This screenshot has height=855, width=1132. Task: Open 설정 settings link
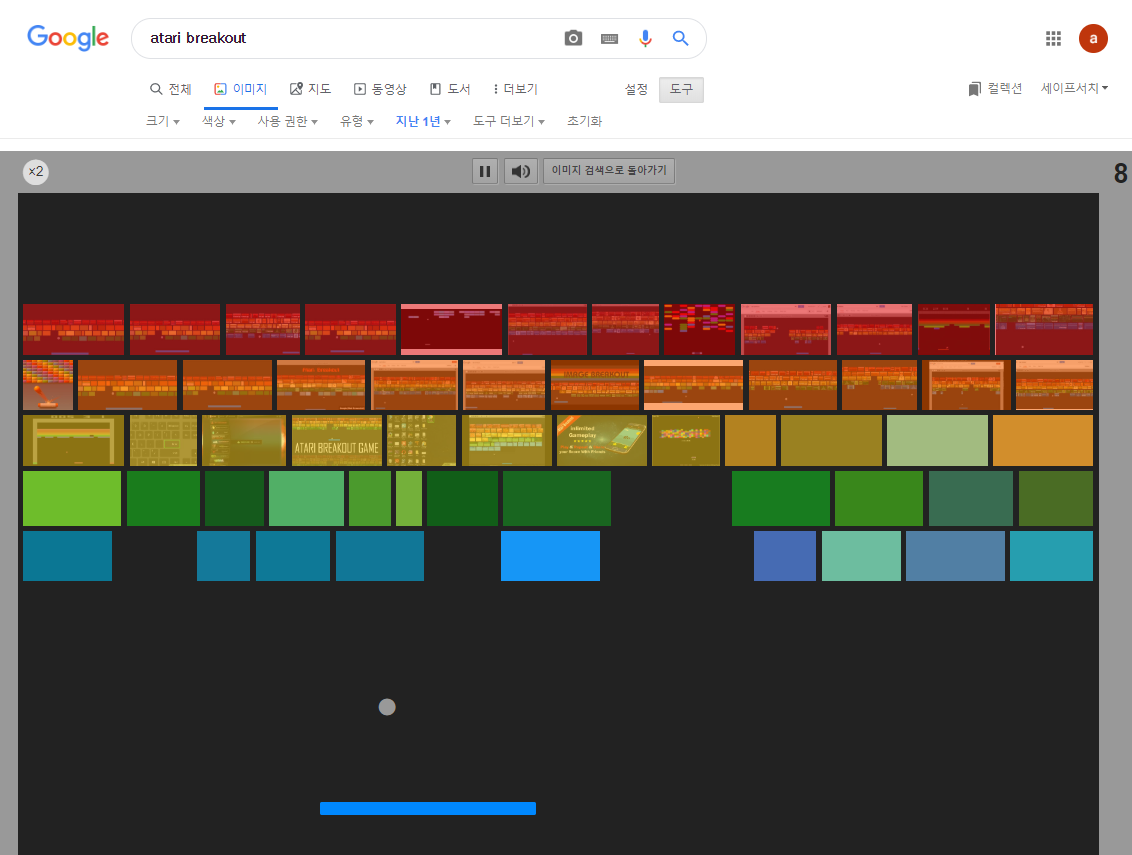tap(636, 89)
